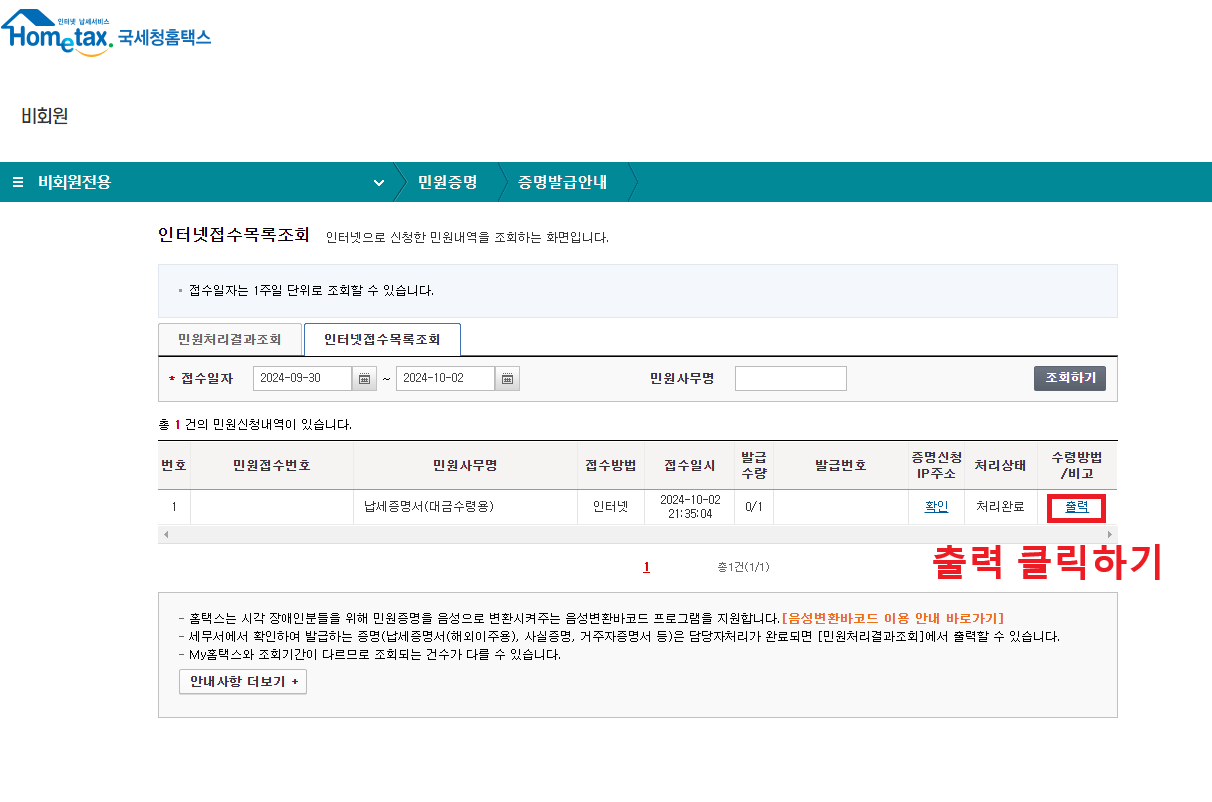1212x802 pixels.
Task: Click the 민원사무명 input field
Action: pyautogui.click(x=789, y=378)
